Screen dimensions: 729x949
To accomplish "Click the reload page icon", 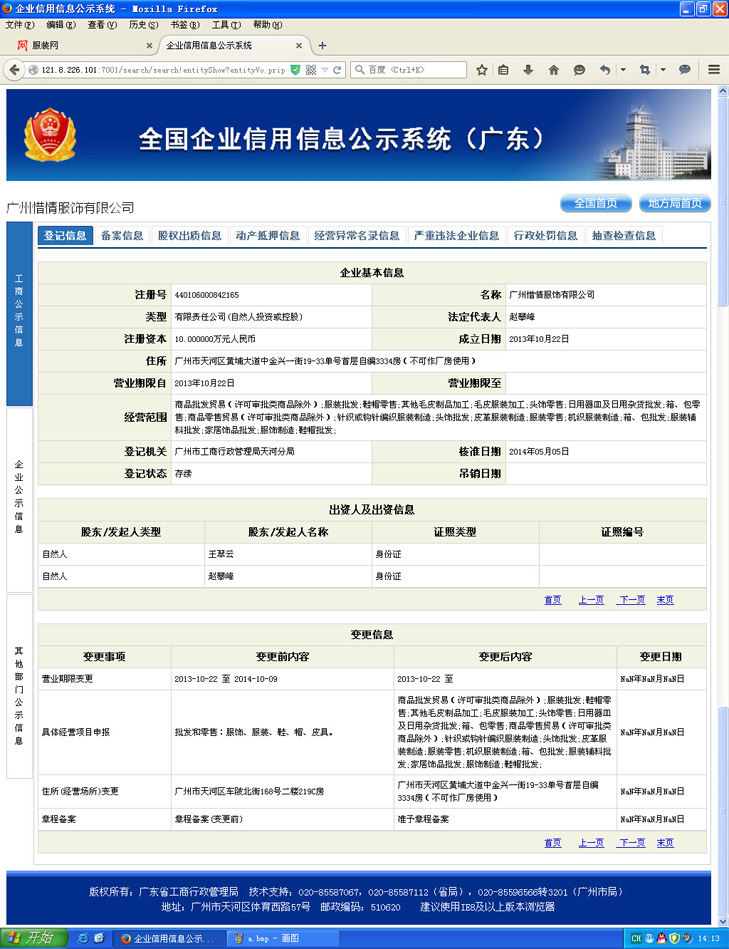I will tap(338, 70).
